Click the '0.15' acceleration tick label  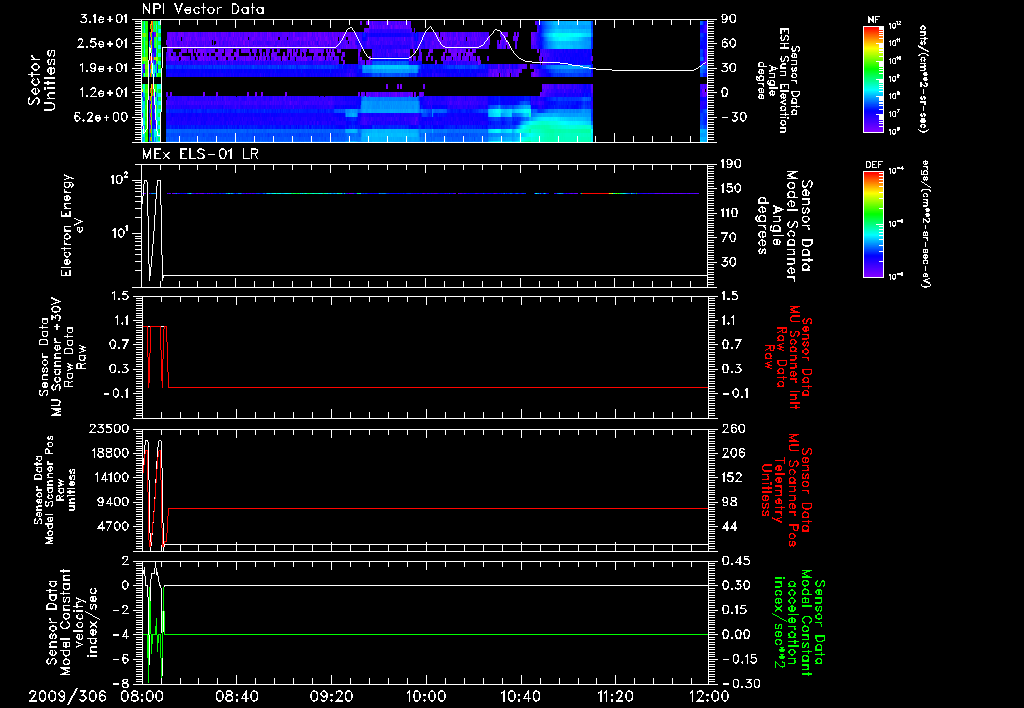pyautogui.click(x=737, y=609)
